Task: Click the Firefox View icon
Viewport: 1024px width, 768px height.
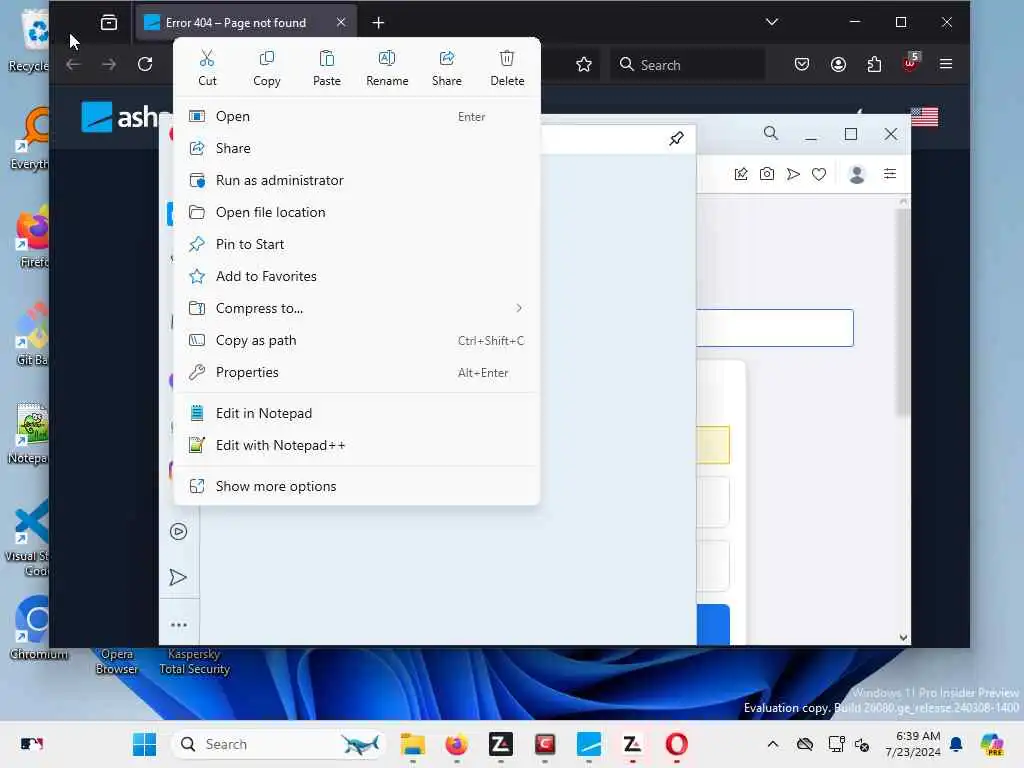Action: pyautogui.click(x=109, y=23)
